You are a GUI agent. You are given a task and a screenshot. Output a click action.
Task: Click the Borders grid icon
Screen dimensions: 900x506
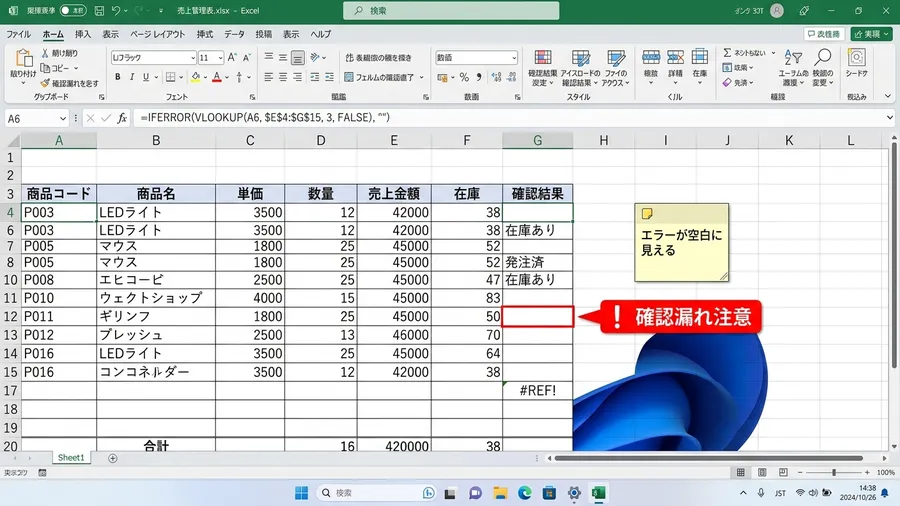[x=170, y=77]
